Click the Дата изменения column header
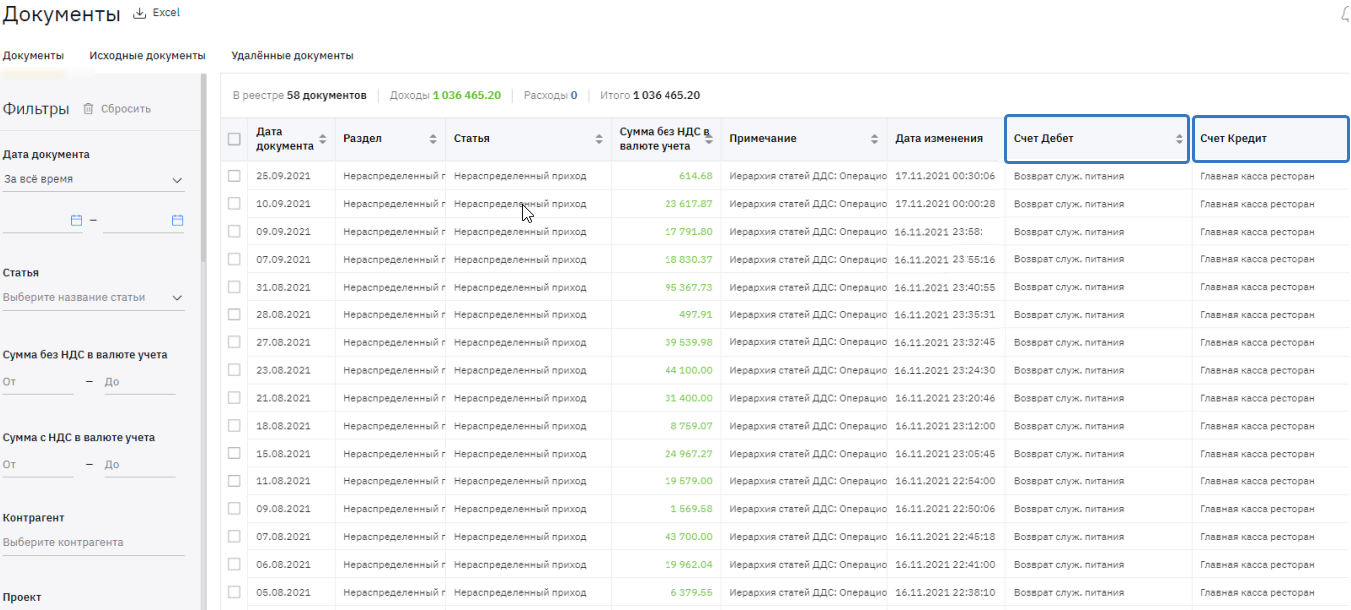 [x=938, y=139]
